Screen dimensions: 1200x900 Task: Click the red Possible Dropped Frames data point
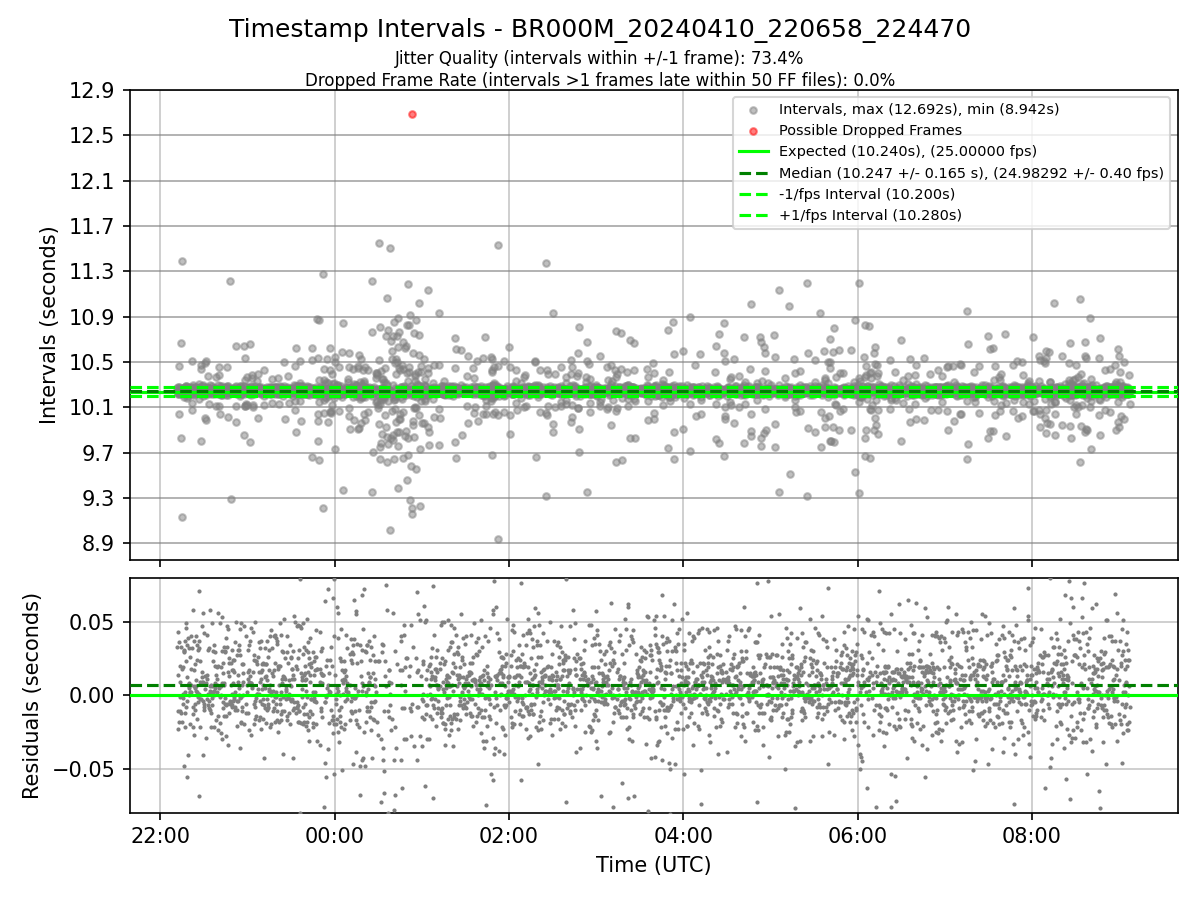(412, 114)
